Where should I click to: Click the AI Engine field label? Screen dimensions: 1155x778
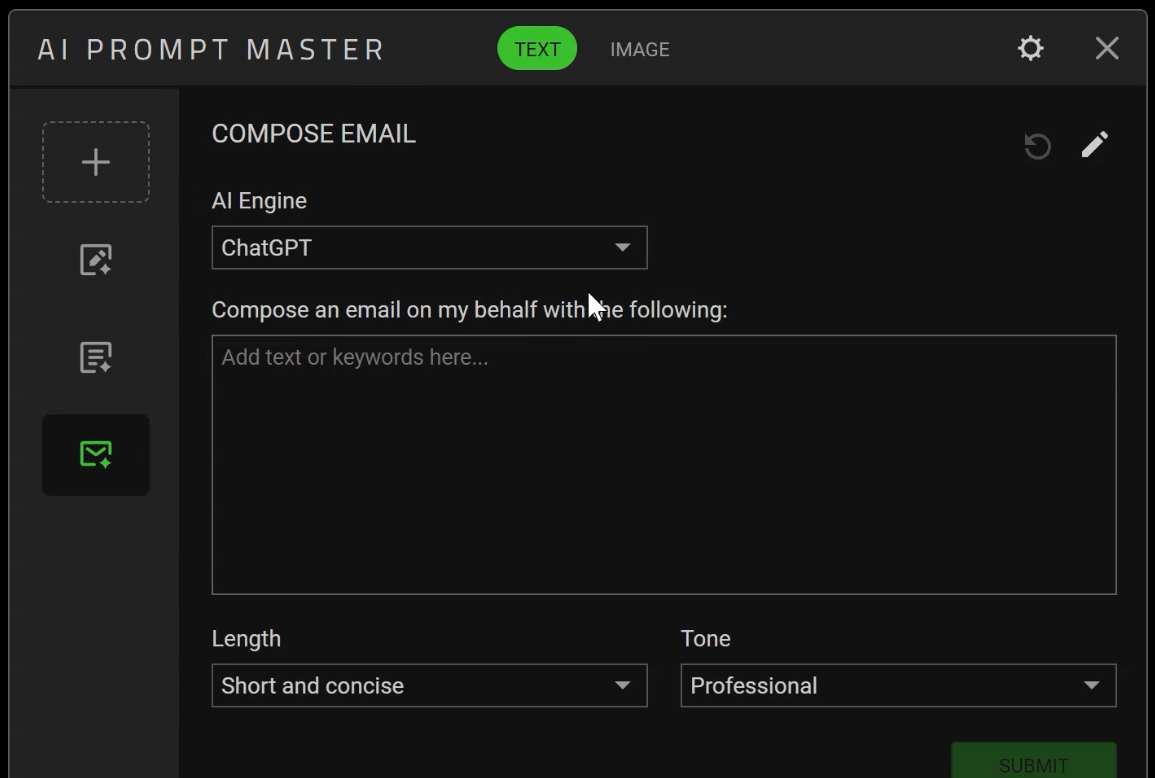[x=259, y=201]
